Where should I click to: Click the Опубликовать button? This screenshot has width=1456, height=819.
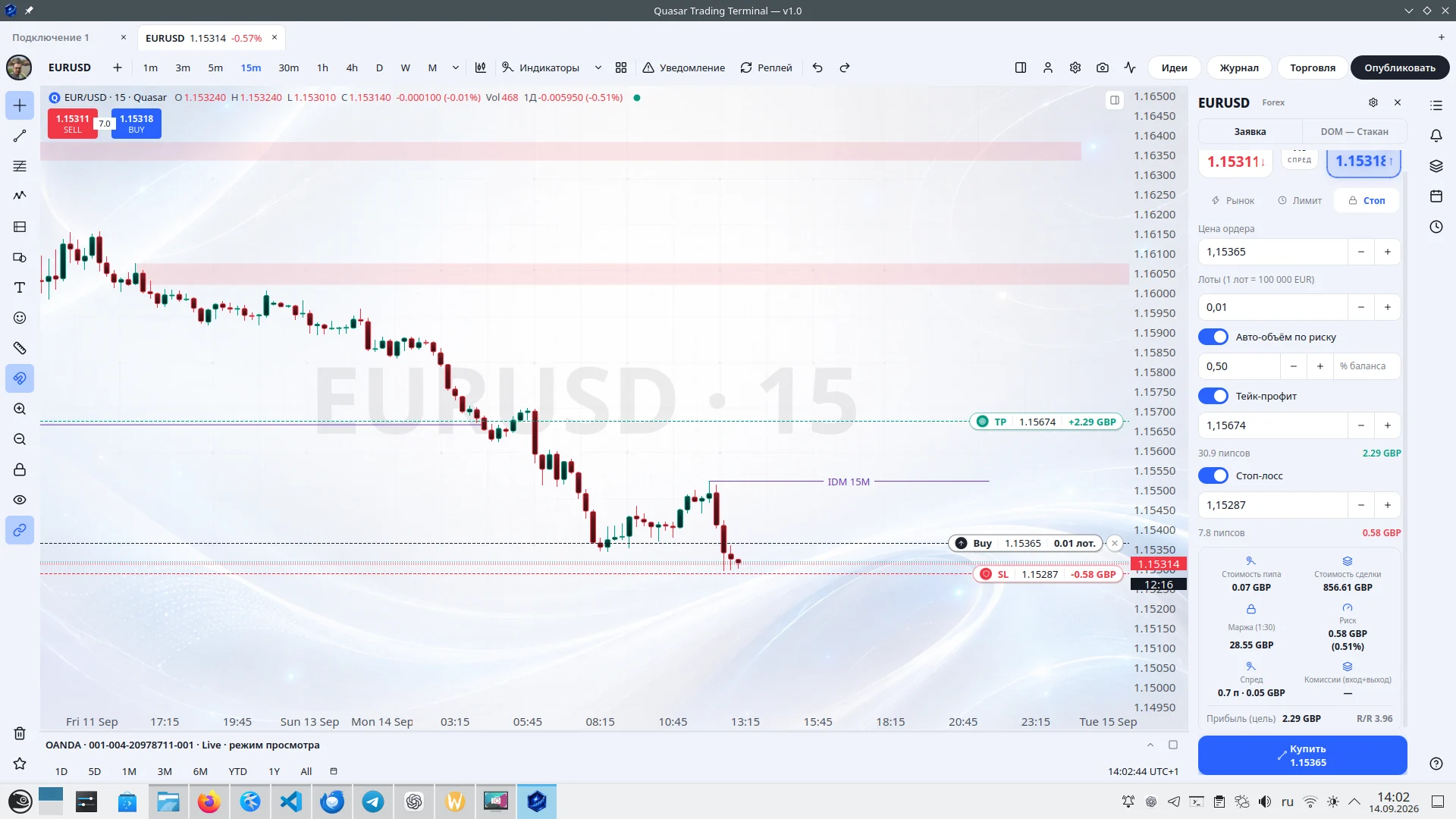click(1400, 67)
